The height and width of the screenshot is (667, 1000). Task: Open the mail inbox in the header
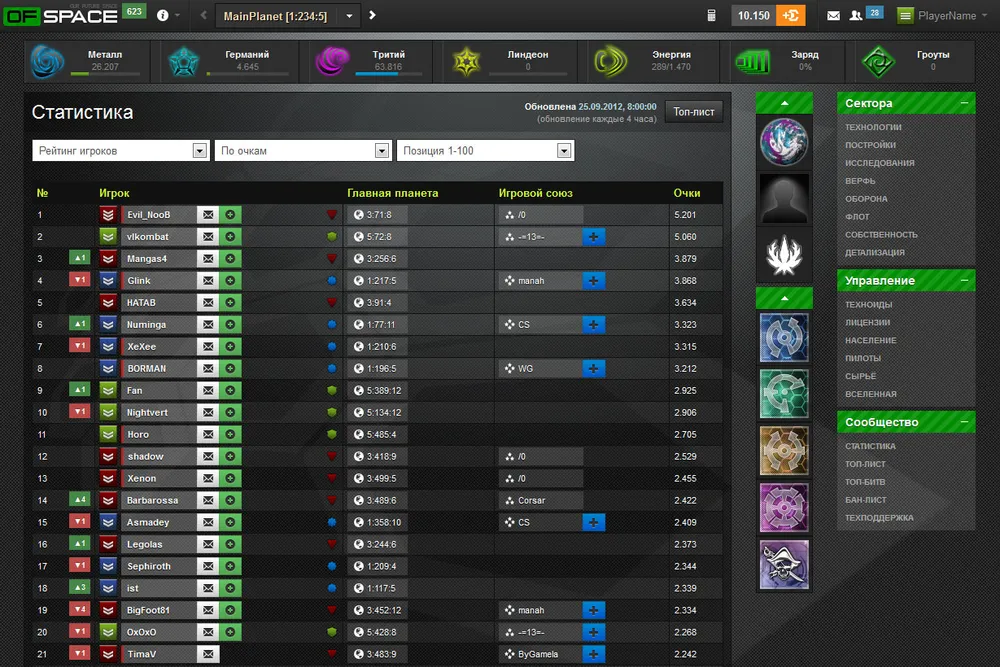(x=833, y=15)
